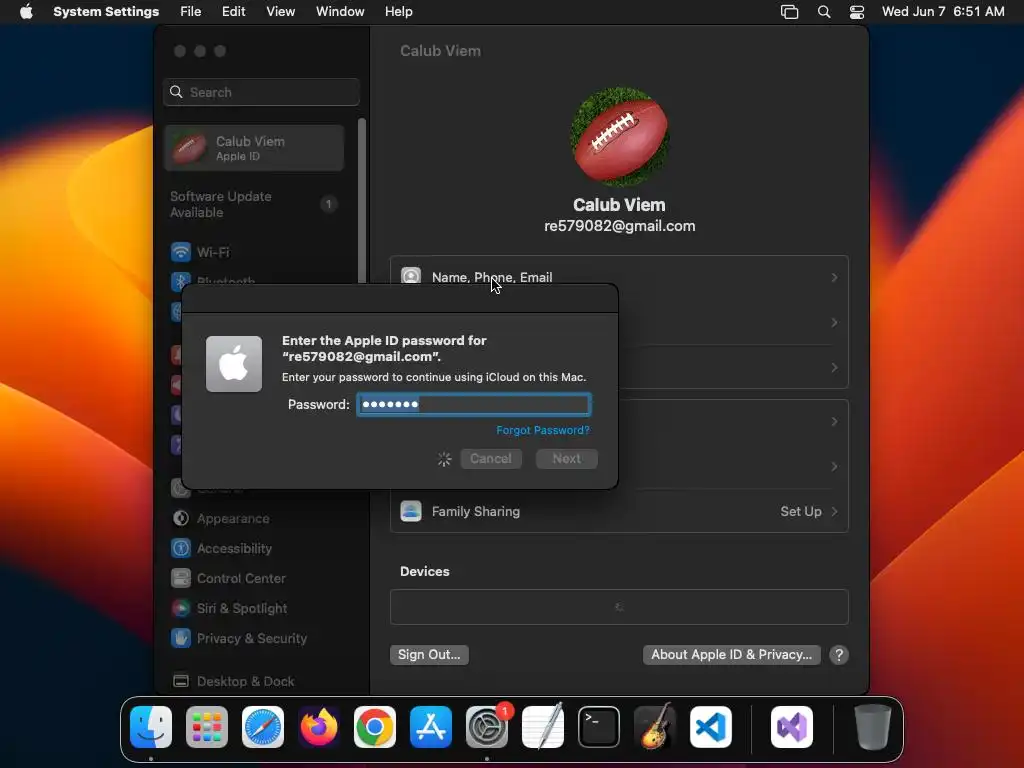The height and width of the screenshot is (768, 1024).
Task: Click the Stage Manager icon in menu bar
Action: [x=789, y=12]
